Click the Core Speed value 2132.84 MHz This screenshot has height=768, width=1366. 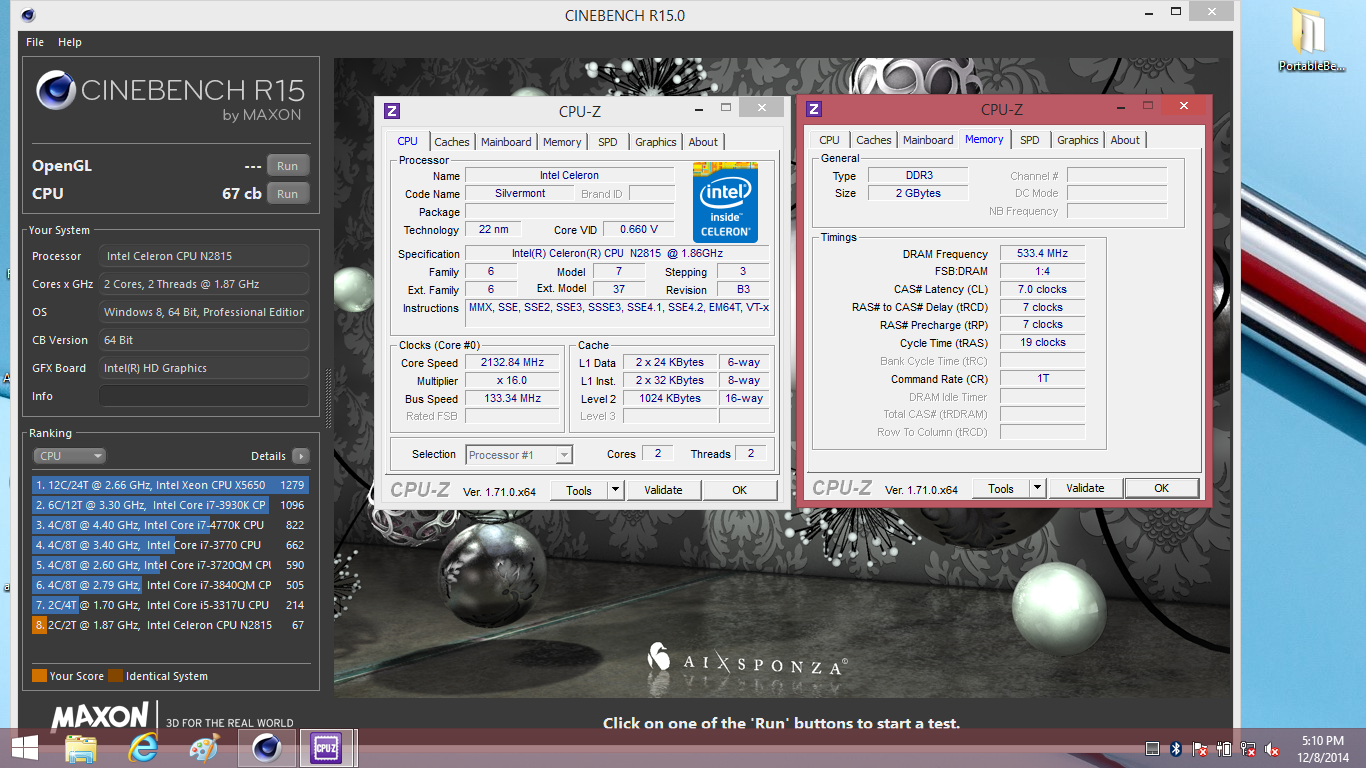pos(513,363)
